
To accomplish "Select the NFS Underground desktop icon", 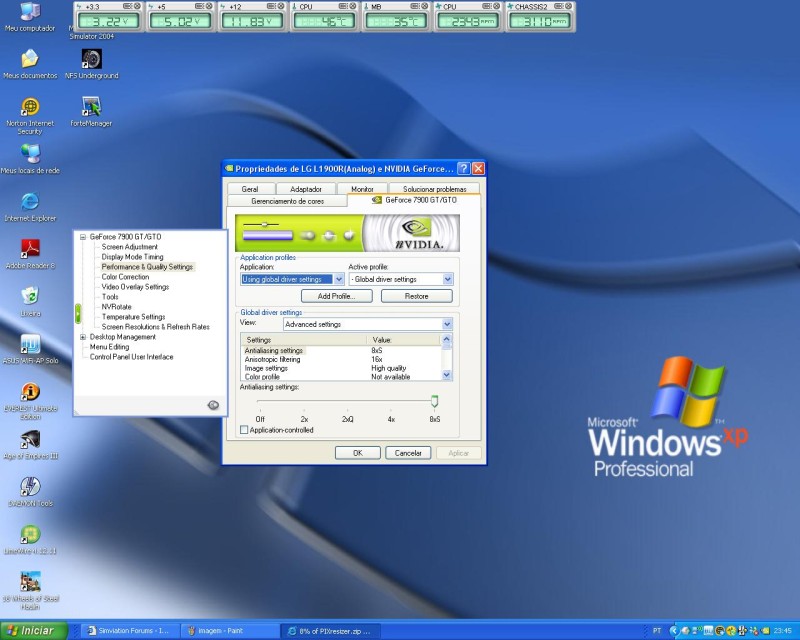I will tap(91, 59).
